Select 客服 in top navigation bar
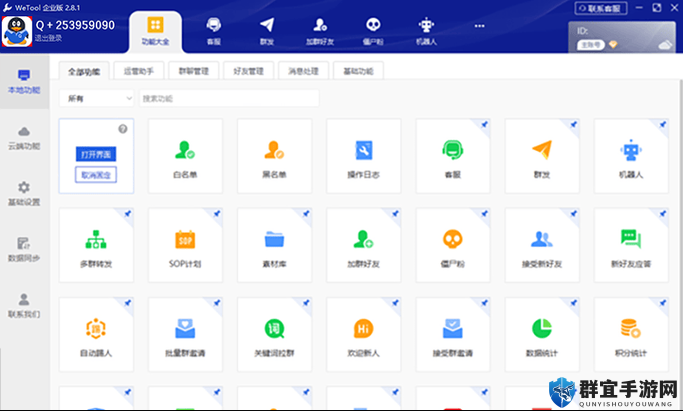 click(213, 31)
